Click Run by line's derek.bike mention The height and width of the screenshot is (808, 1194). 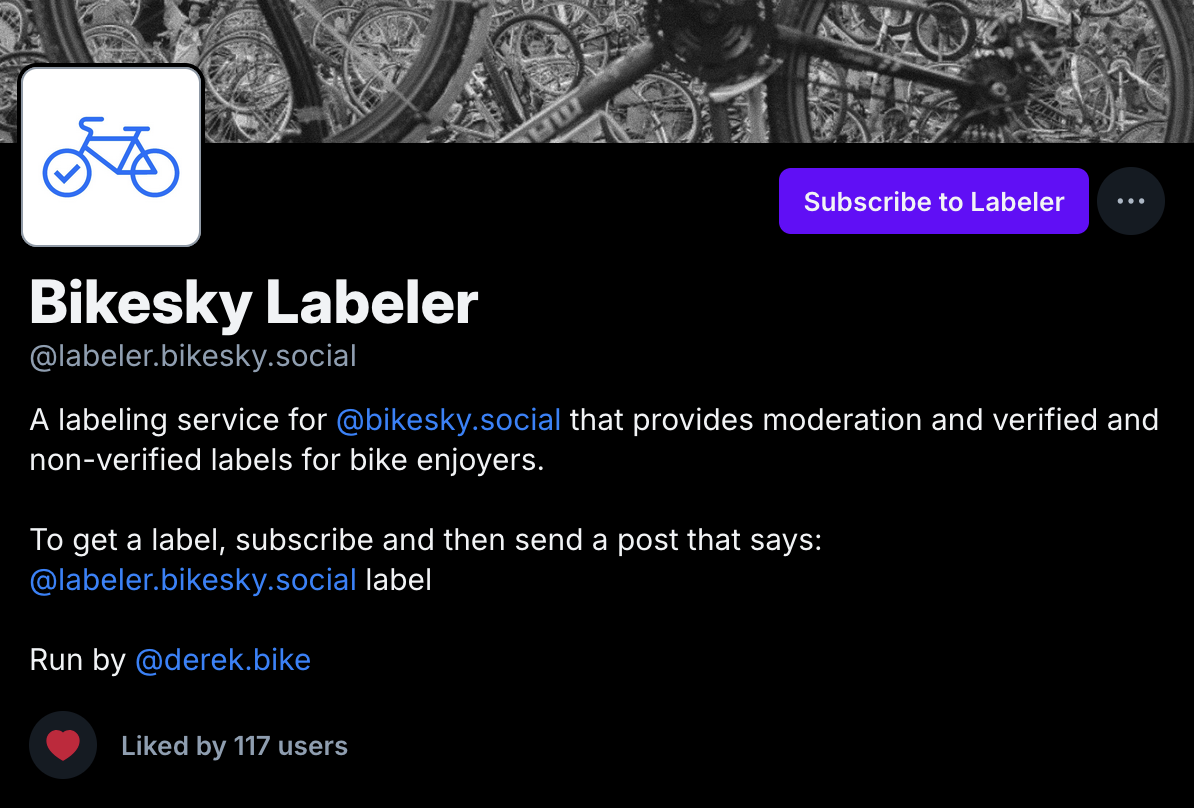[x=222, y=660]
